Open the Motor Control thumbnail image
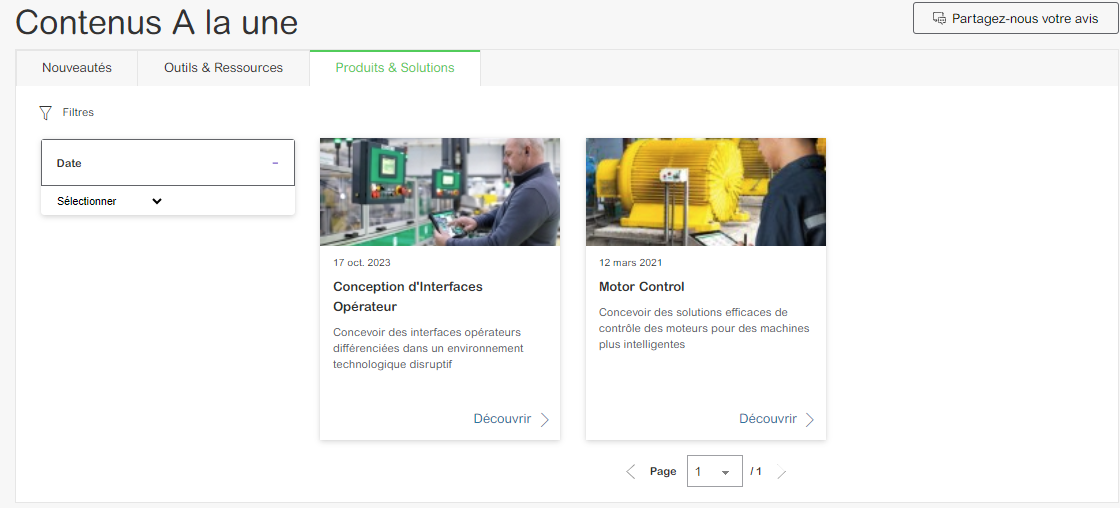Image resolution: width=1120 pixels, height=508 pixels. [706, 192]
